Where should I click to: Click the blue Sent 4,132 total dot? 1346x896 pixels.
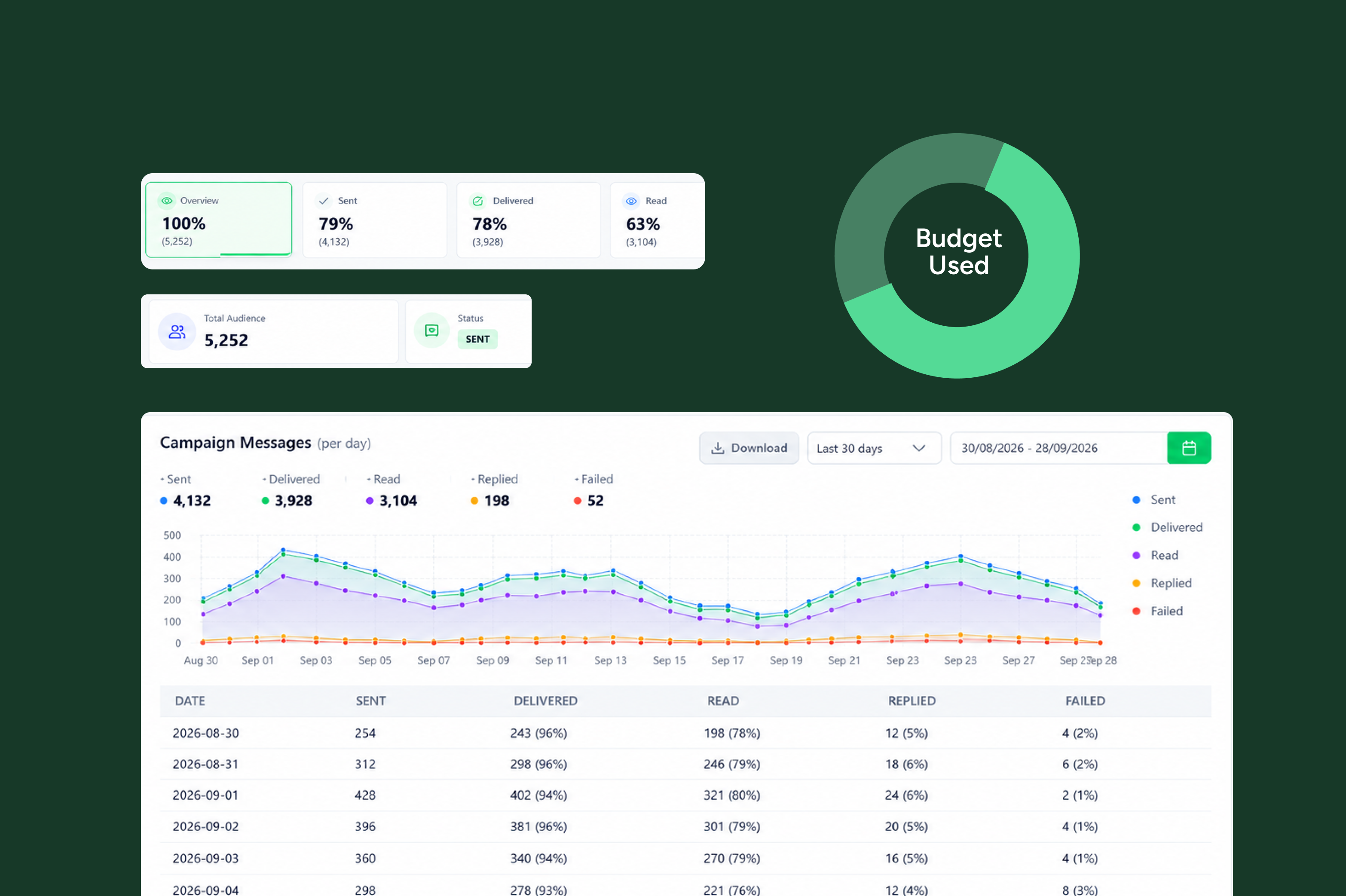click(164, 501)
